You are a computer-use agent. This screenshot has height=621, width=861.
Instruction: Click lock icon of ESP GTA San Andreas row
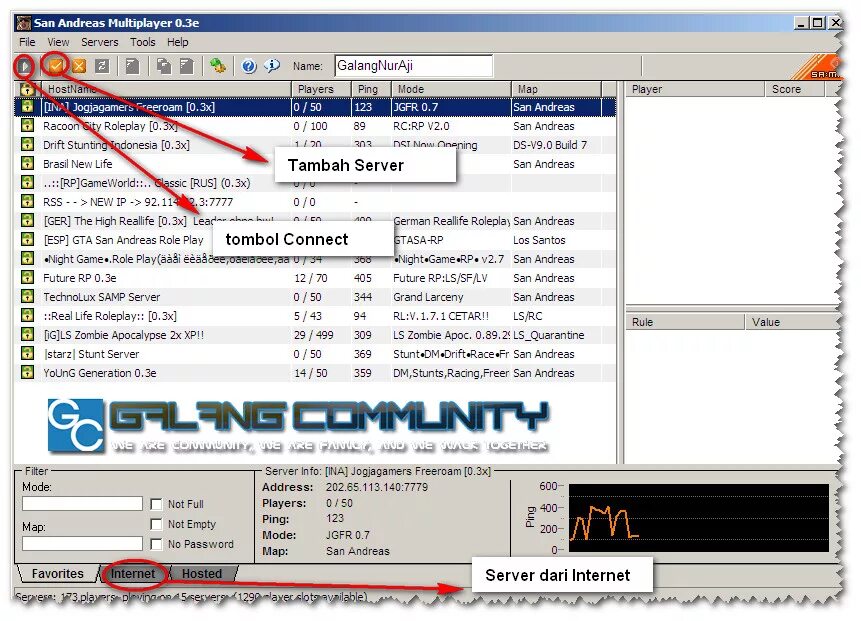coord(27,239)
